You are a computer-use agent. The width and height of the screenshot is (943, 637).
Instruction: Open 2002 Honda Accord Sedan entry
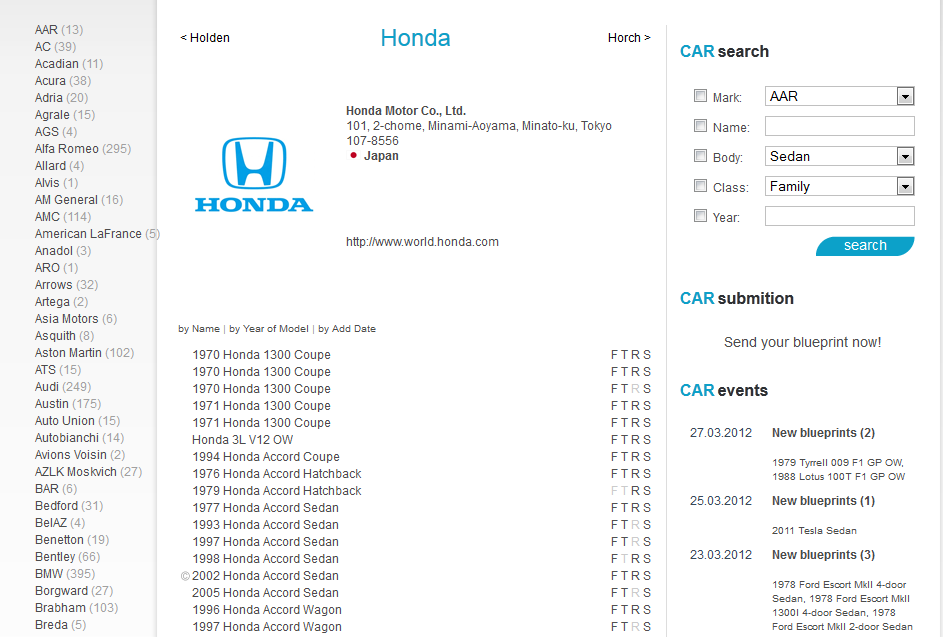click(265, 576)
